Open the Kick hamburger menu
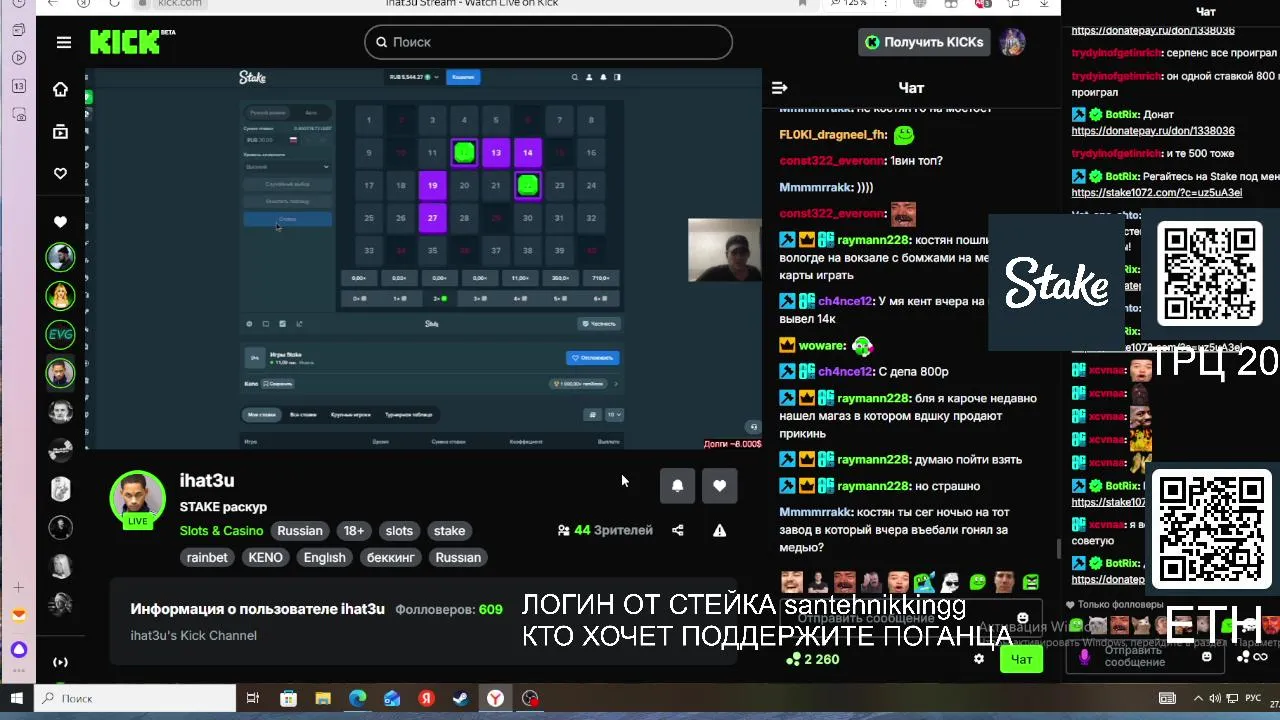Viewport: 1280px width, 720px height. coord(64,42)
